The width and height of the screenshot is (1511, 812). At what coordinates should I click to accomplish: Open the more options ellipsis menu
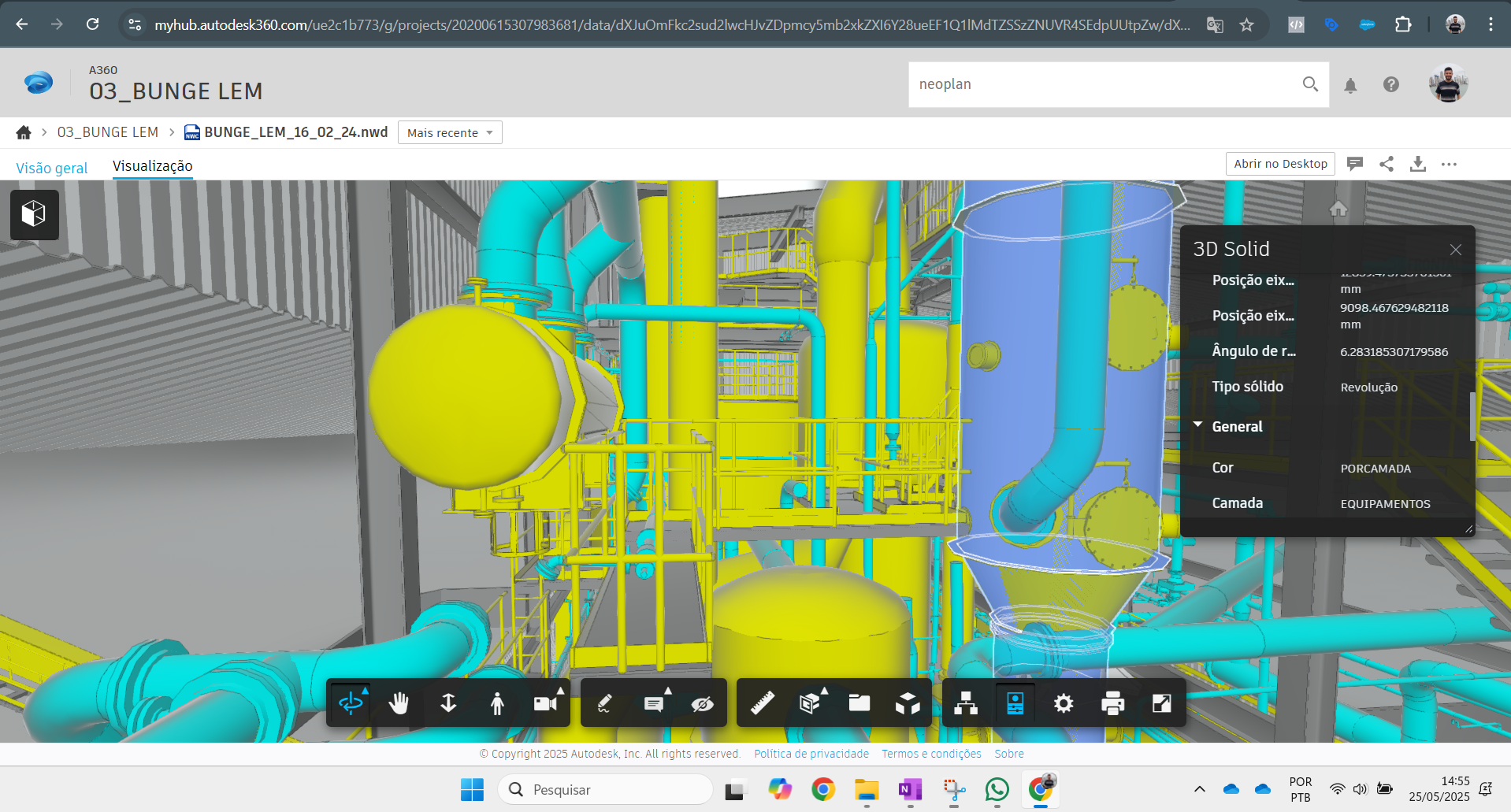point(1449,164)
